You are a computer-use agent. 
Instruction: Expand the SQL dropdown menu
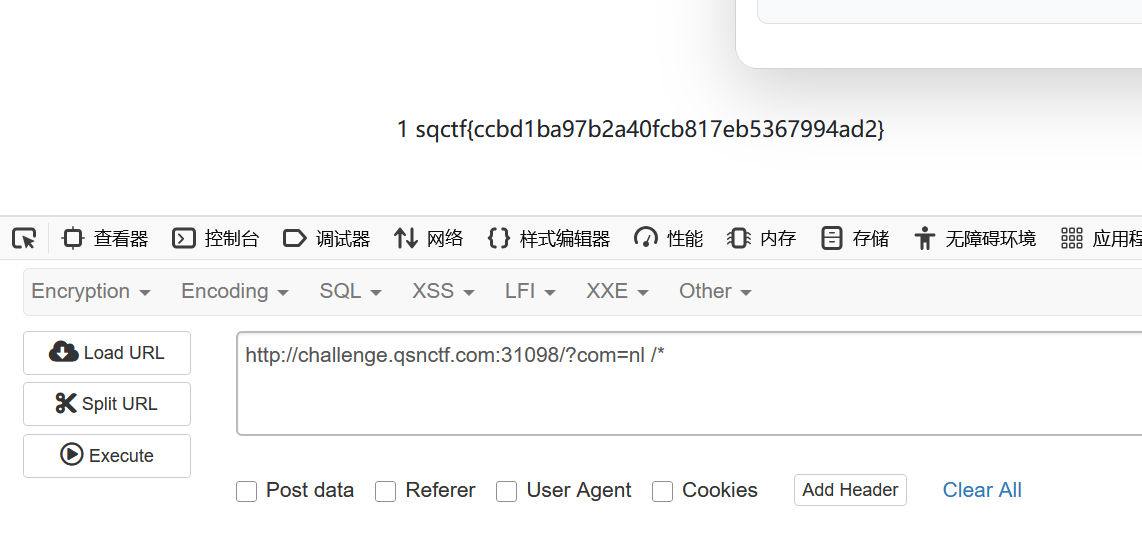pos(350,291)
